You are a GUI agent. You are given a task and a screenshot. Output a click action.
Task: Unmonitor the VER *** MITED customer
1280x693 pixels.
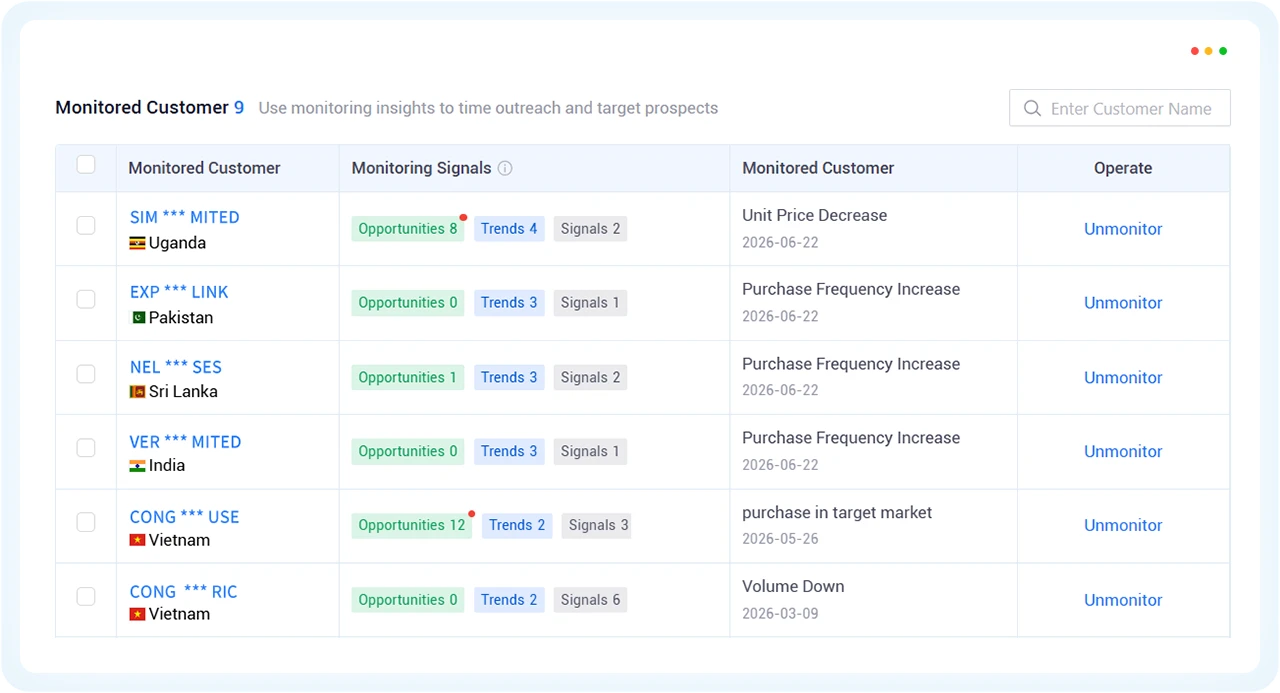pos(1123,452)
